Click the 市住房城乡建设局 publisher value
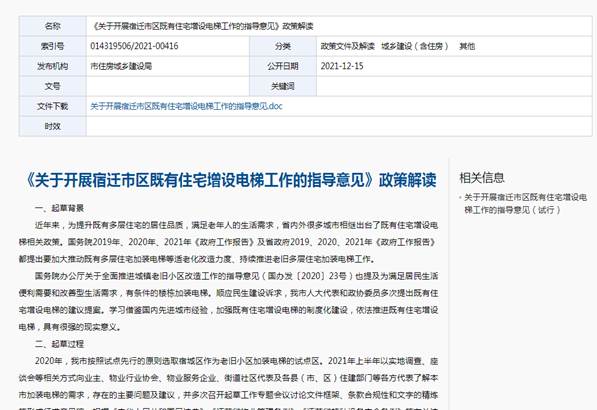 121,66
